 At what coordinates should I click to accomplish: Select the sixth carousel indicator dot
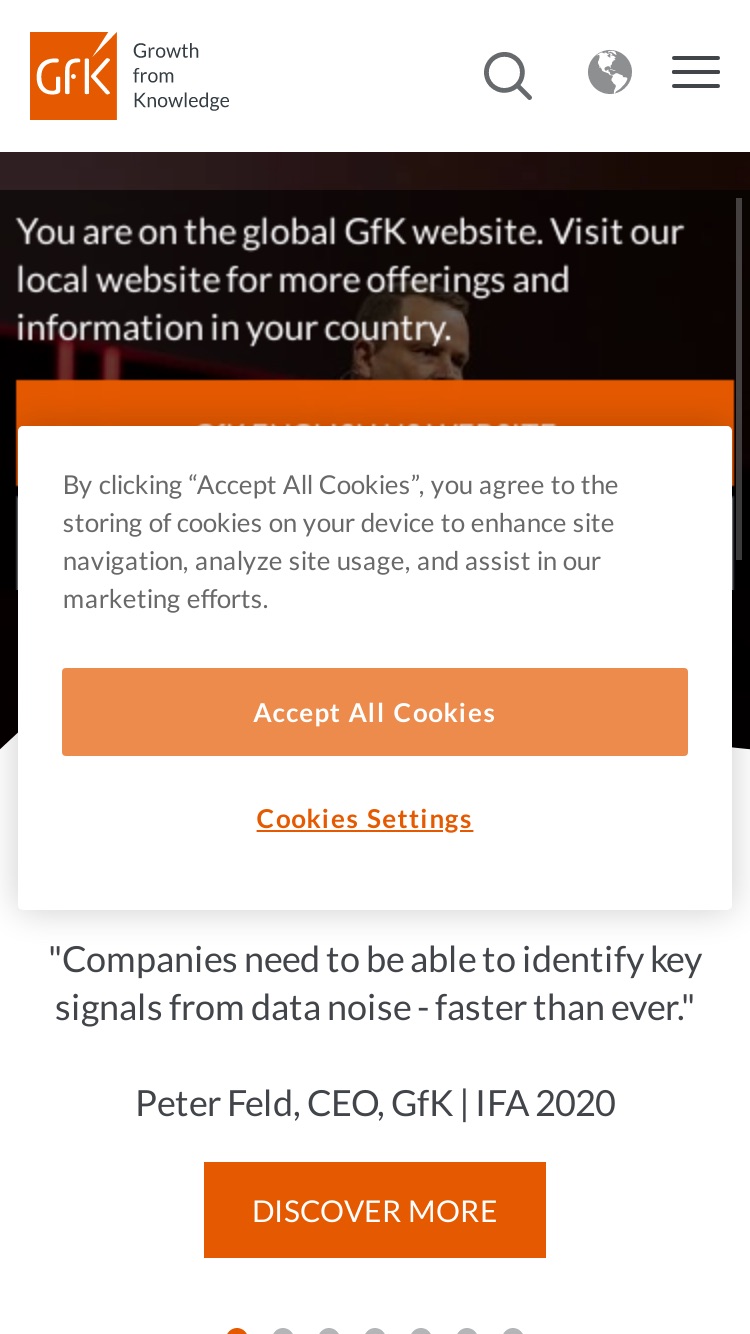(x=467, y=1330)
